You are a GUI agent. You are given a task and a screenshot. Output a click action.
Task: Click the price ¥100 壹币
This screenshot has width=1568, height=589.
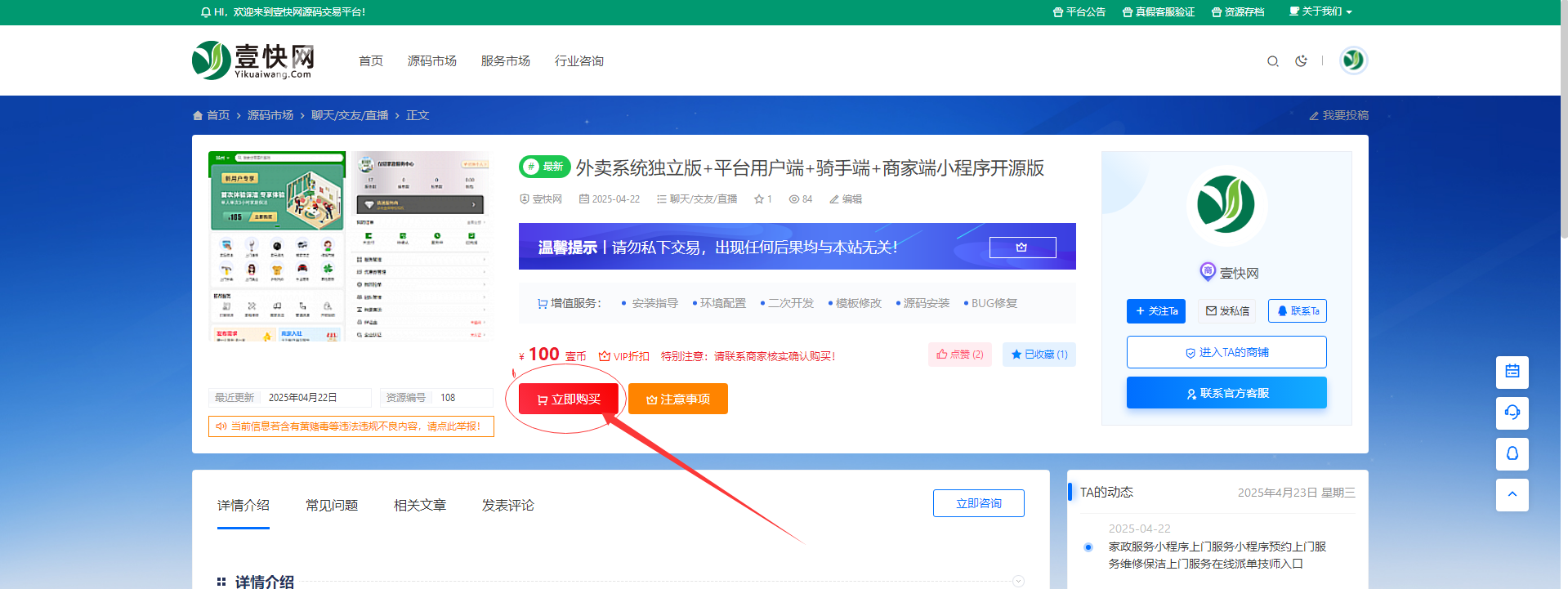[x=552, y=355]
